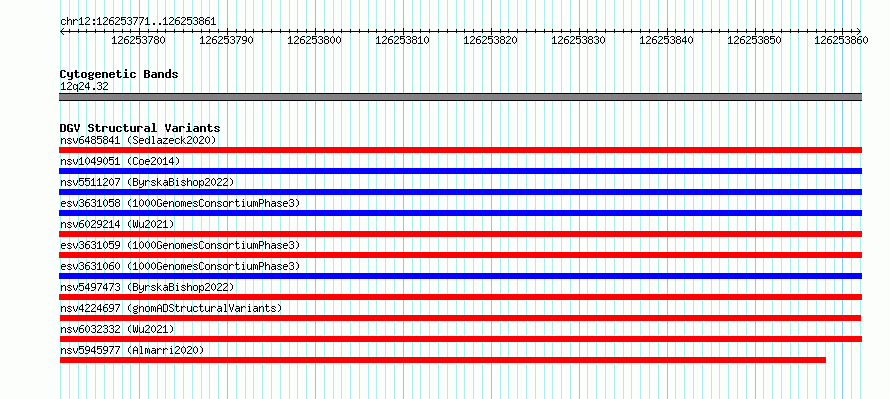The image size is (890, 399).
Task: Click ruler position 126253810
Action: point(402,40)
